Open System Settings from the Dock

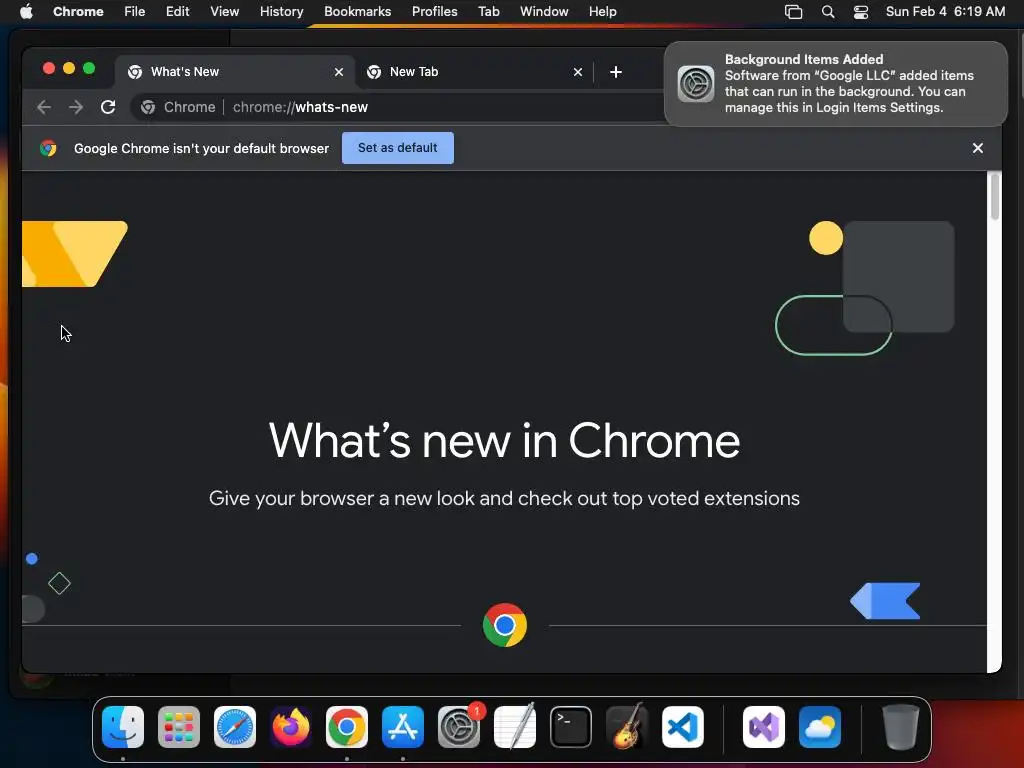pyautogui.click(x=458, y=727)
